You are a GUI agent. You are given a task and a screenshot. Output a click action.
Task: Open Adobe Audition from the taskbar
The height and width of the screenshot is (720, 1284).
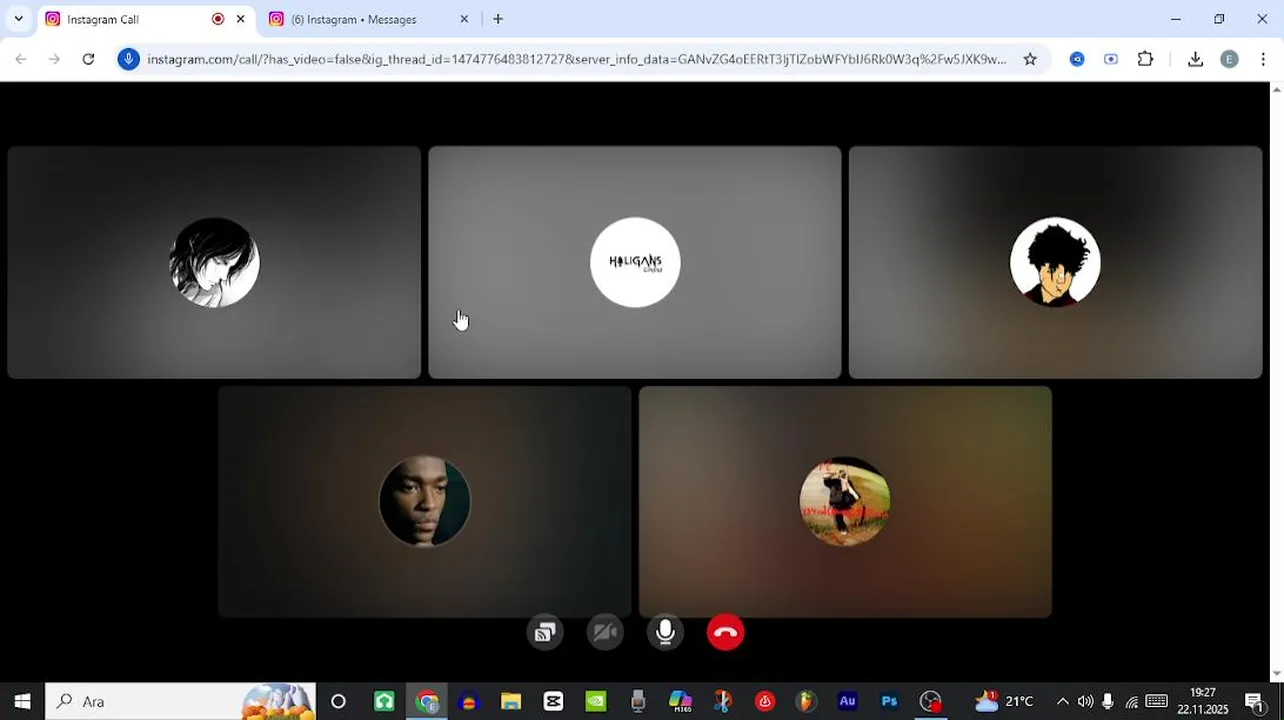[x=847, y=701]
